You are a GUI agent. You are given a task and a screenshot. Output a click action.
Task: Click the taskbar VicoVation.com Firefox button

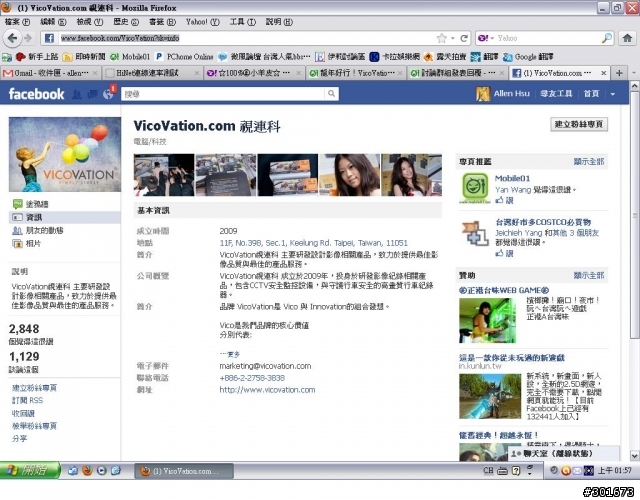184,471
